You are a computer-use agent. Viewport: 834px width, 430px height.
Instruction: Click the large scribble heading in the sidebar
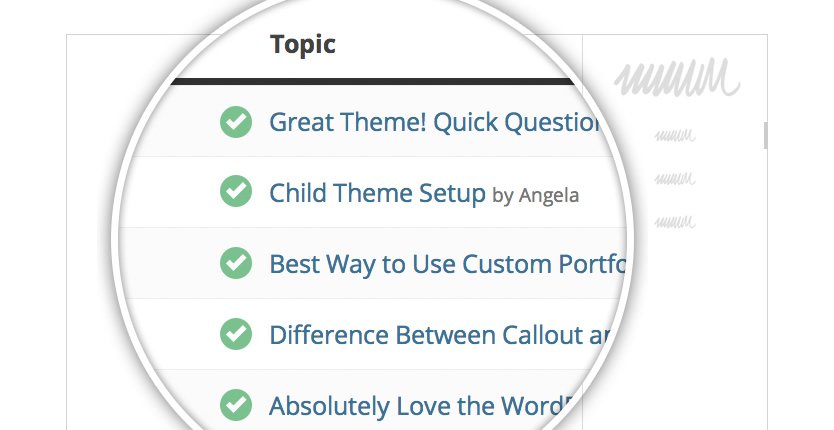[677, 78]
